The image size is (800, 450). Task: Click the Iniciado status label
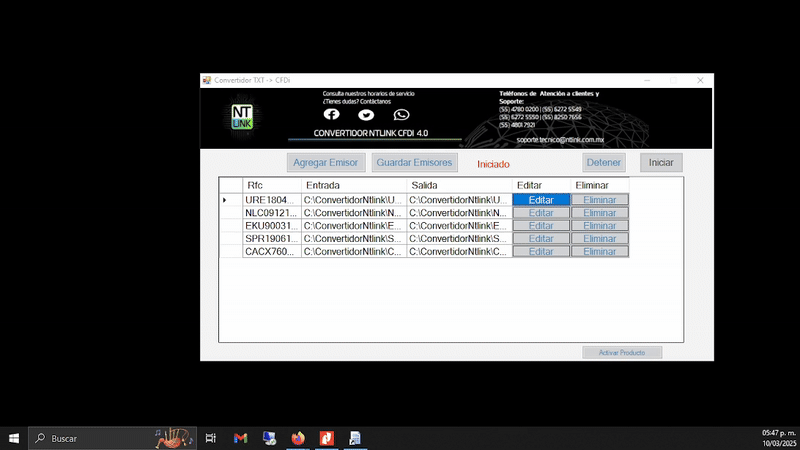click(493, 164)
